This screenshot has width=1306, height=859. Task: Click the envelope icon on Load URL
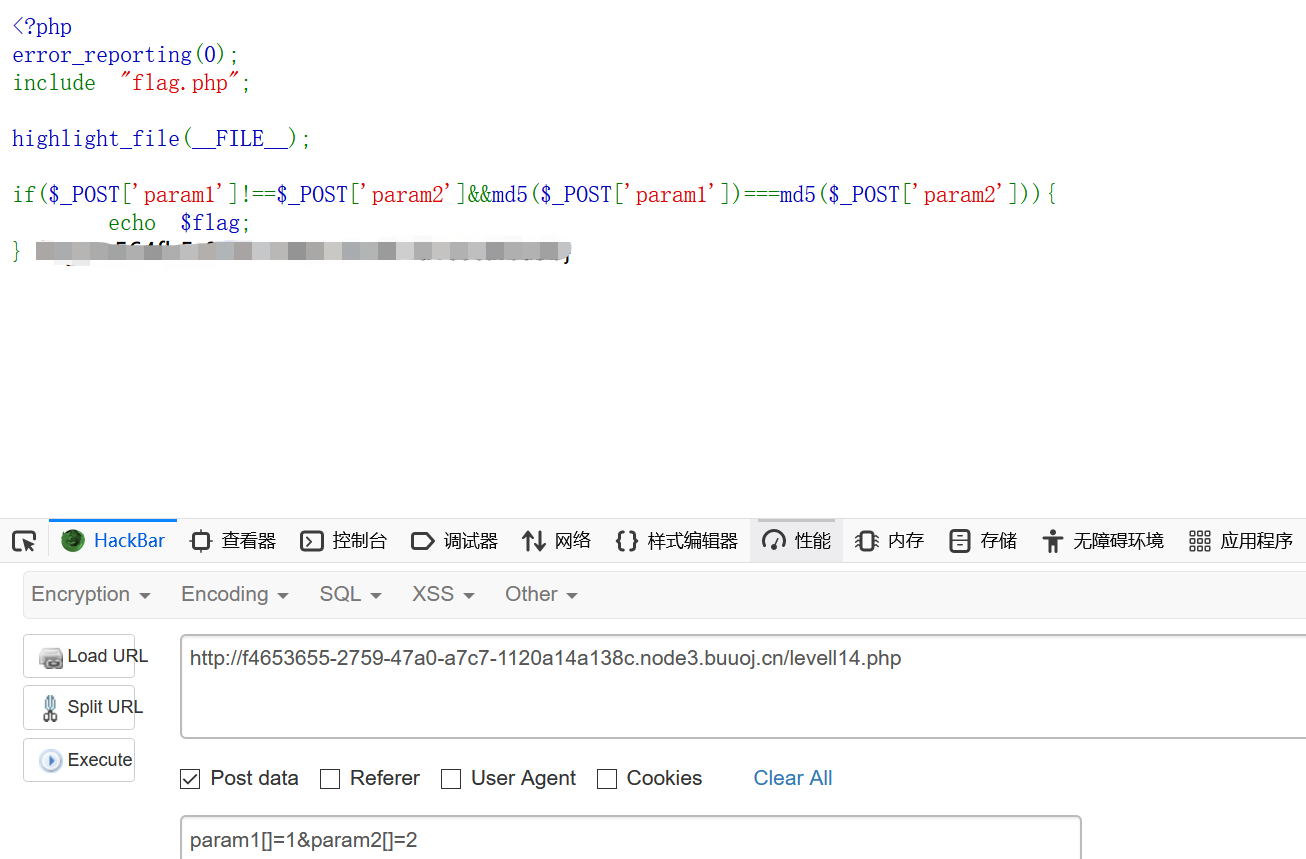point(51,657)
